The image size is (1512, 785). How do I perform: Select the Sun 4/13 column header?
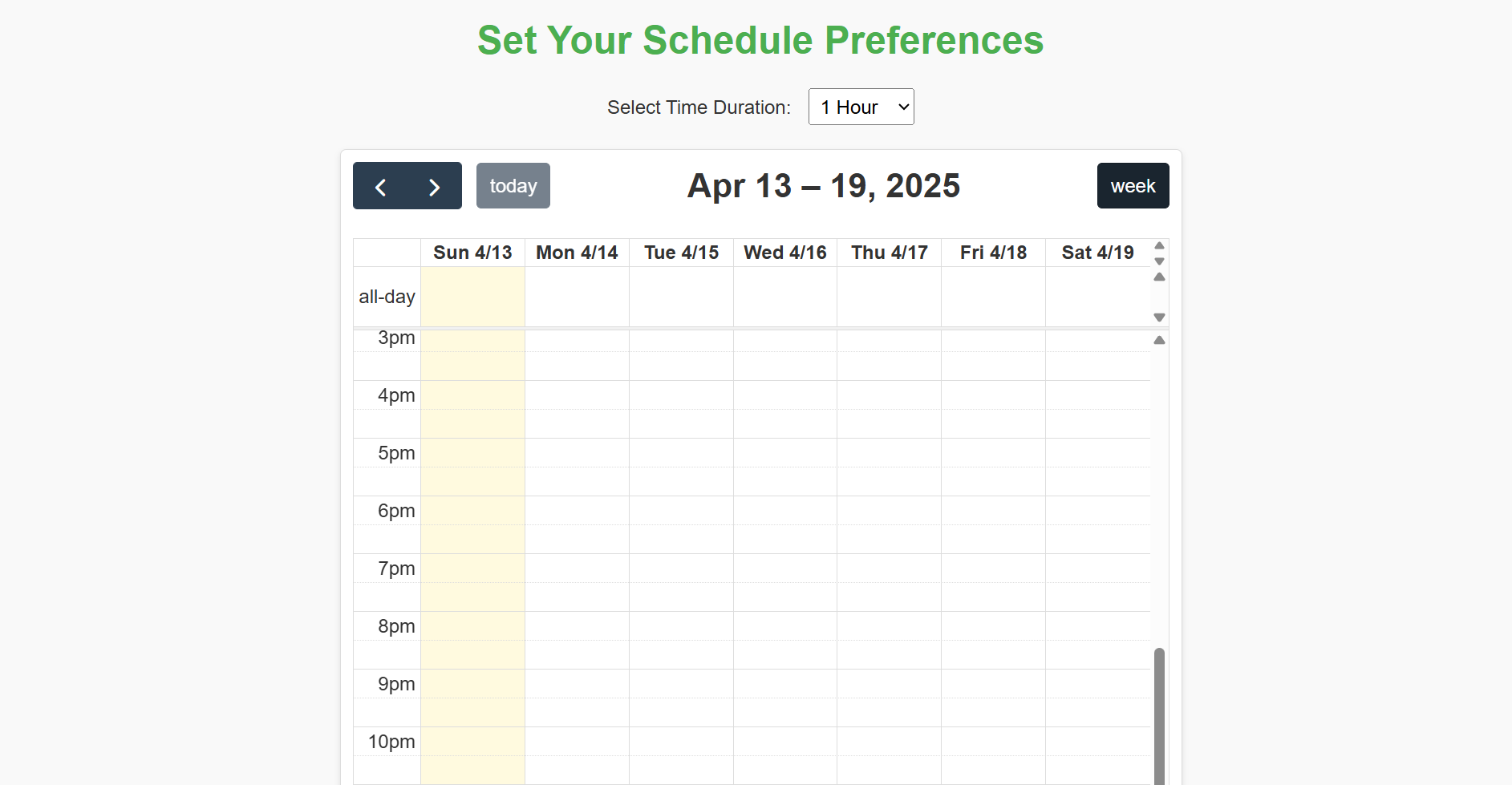tap(472, 253)
